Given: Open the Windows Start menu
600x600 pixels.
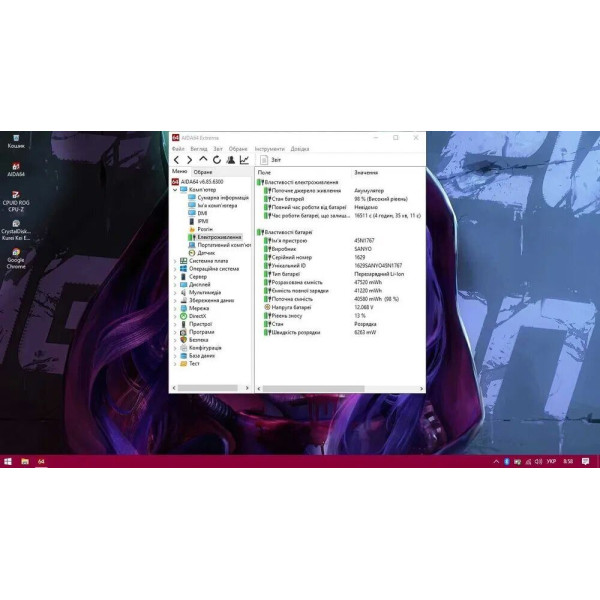Looking at the screenshot, I should 8,461.
